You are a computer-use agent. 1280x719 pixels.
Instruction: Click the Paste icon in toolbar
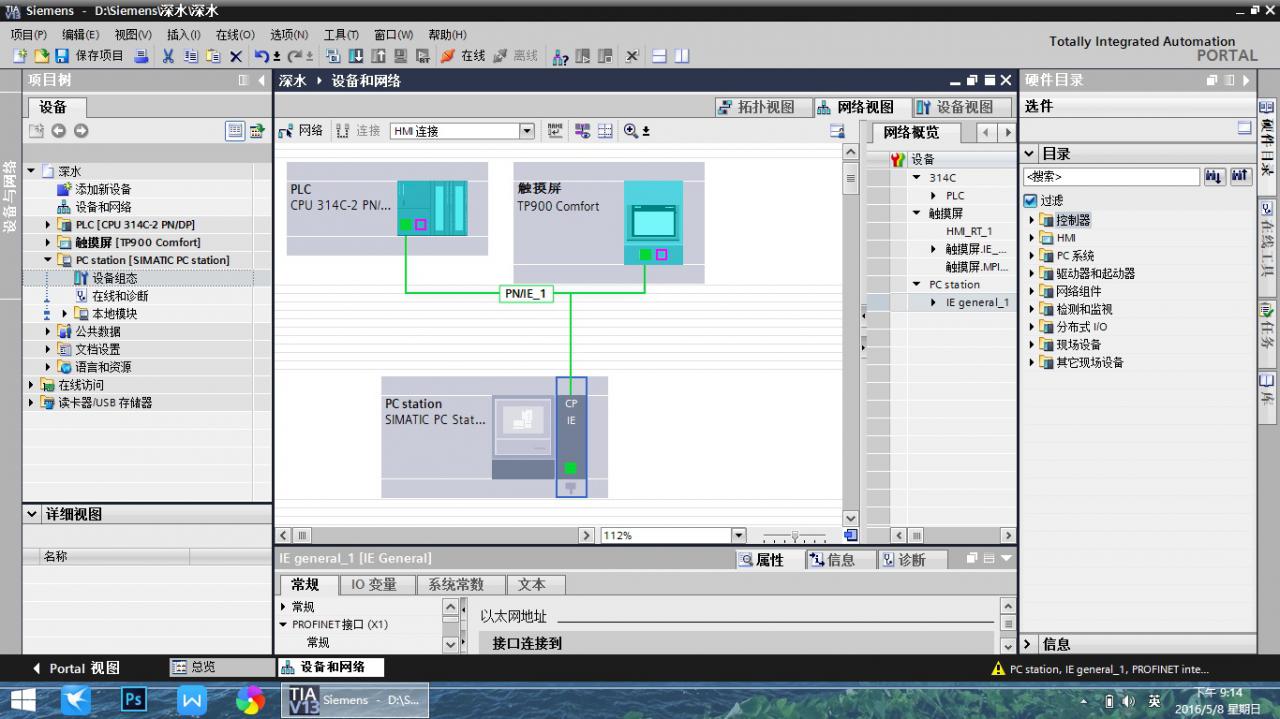coord(214,56)
